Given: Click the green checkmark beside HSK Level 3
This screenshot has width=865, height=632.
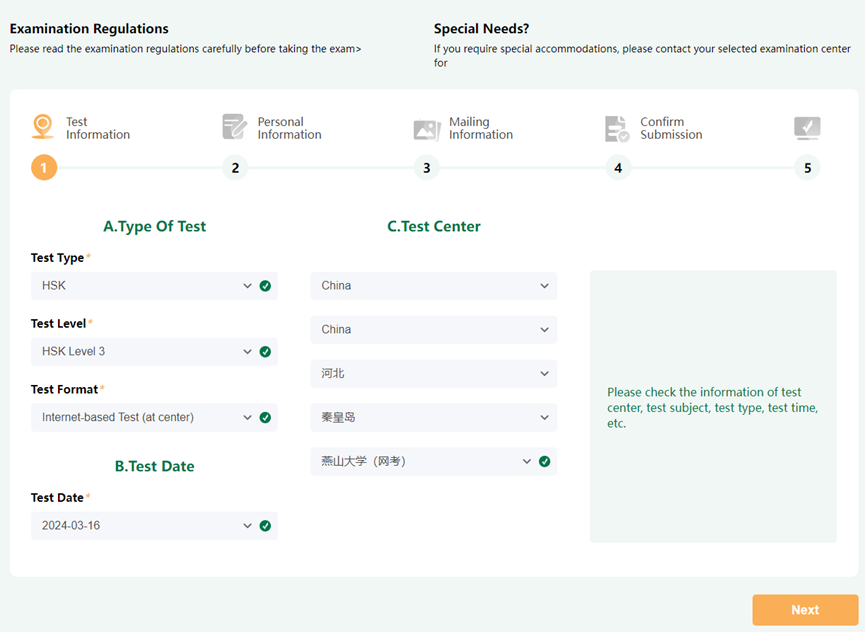Looking at the screenshot, I should coord(265,352).
